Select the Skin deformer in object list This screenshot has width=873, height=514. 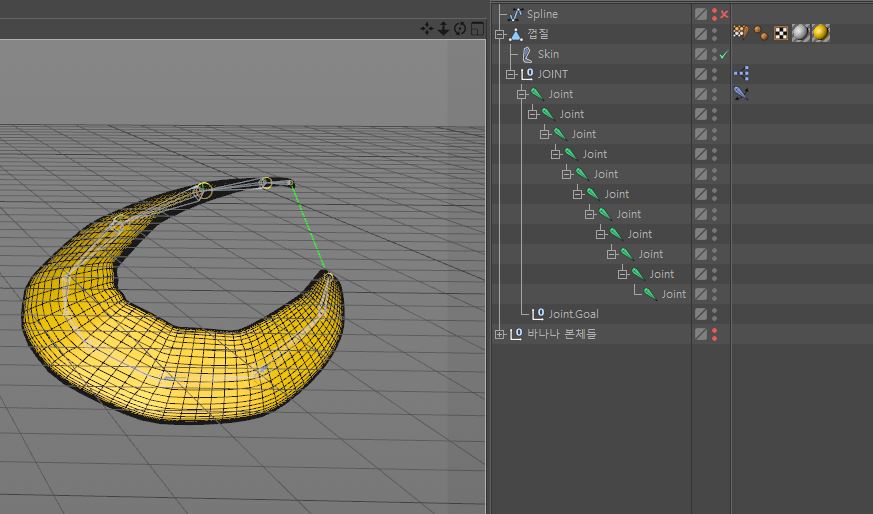pyautogui.click(x=548, y=54)
